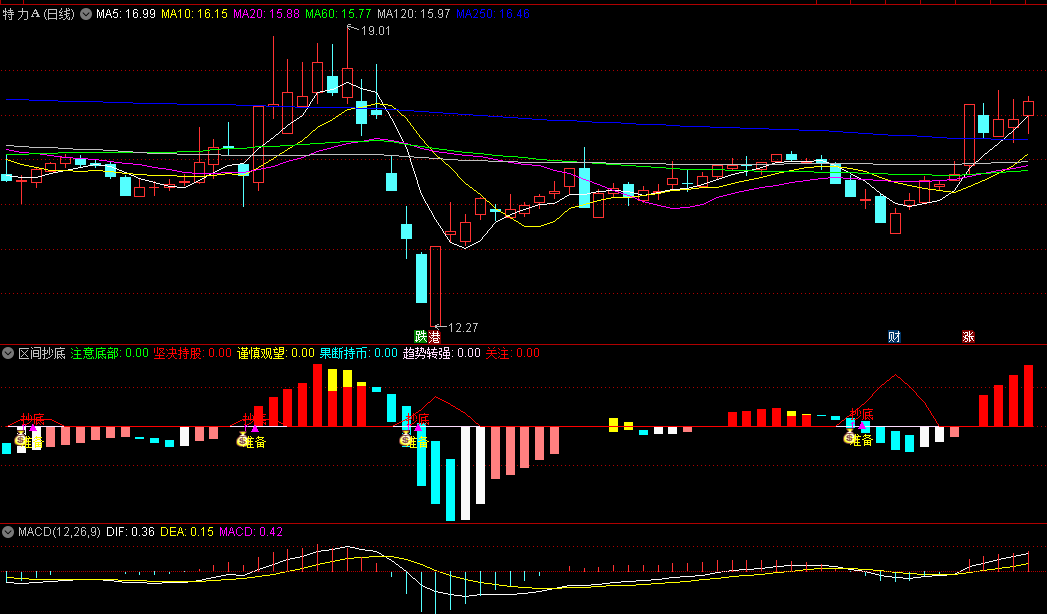The width and height of the screenshot is (1047, 614).
Task: Click the long red candle bottoming at 12.27
Action: tap(435, 286)
